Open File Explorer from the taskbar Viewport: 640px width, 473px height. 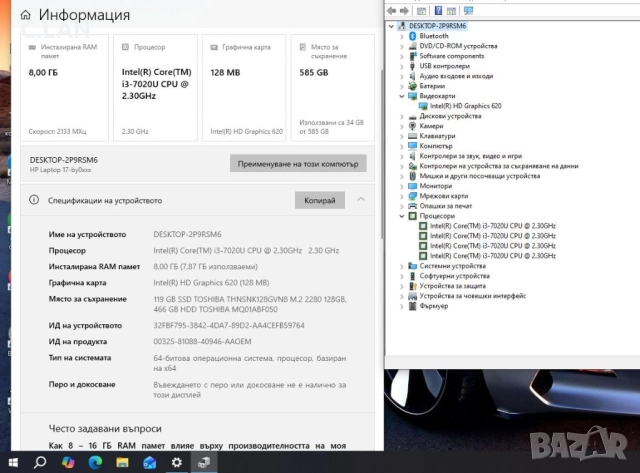[122, 462]
